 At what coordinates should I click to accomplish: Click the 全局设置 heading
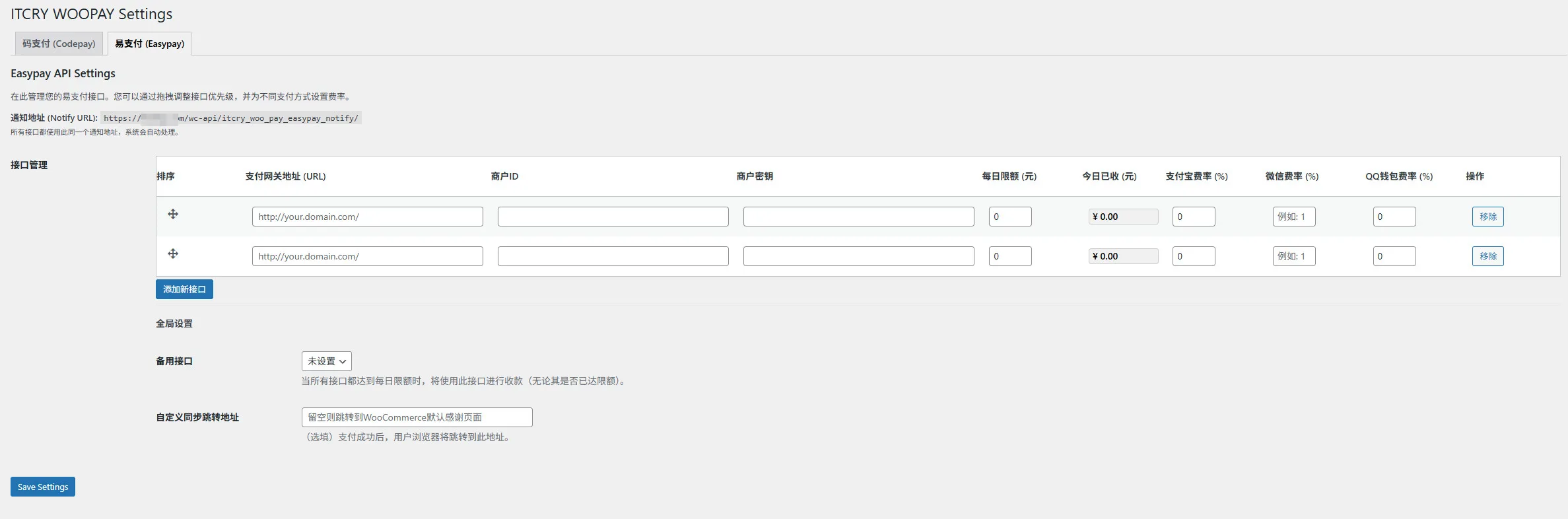(x=174, y=324)
